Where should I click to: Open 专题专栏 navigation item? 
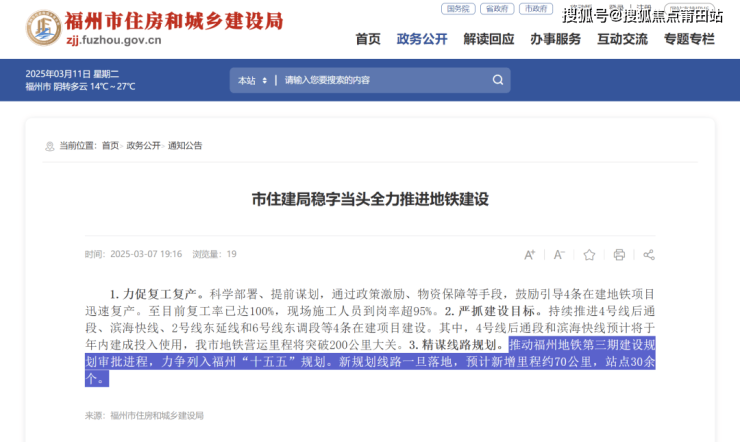[x=689, y=39]
